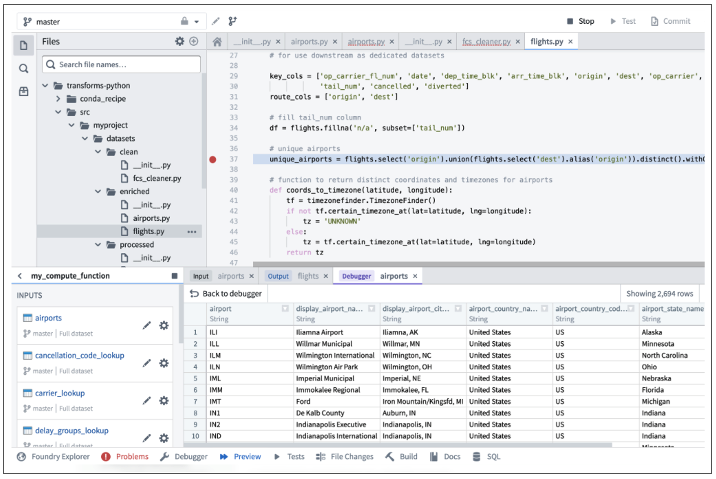Open the Files panel icon in sidebar
This screenshot has height=479, width=716.
pyautogui.click(x=23, y=45)
